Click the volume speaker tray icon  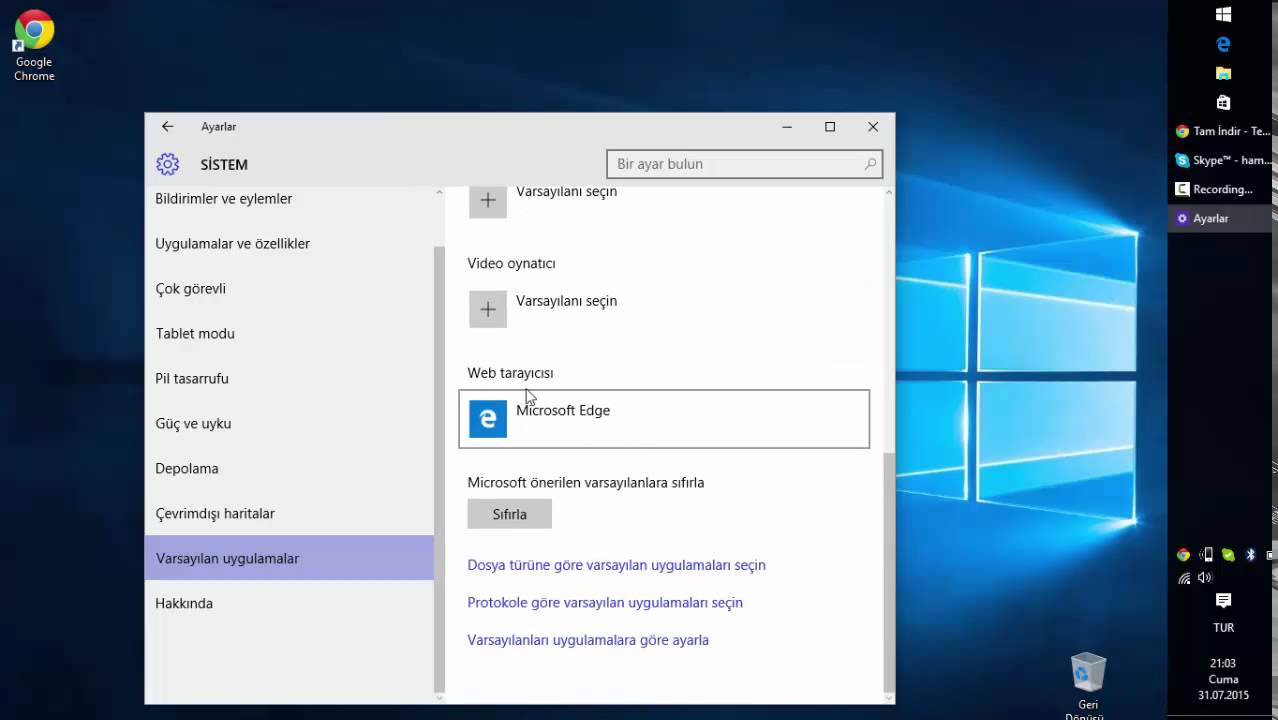1205,578
